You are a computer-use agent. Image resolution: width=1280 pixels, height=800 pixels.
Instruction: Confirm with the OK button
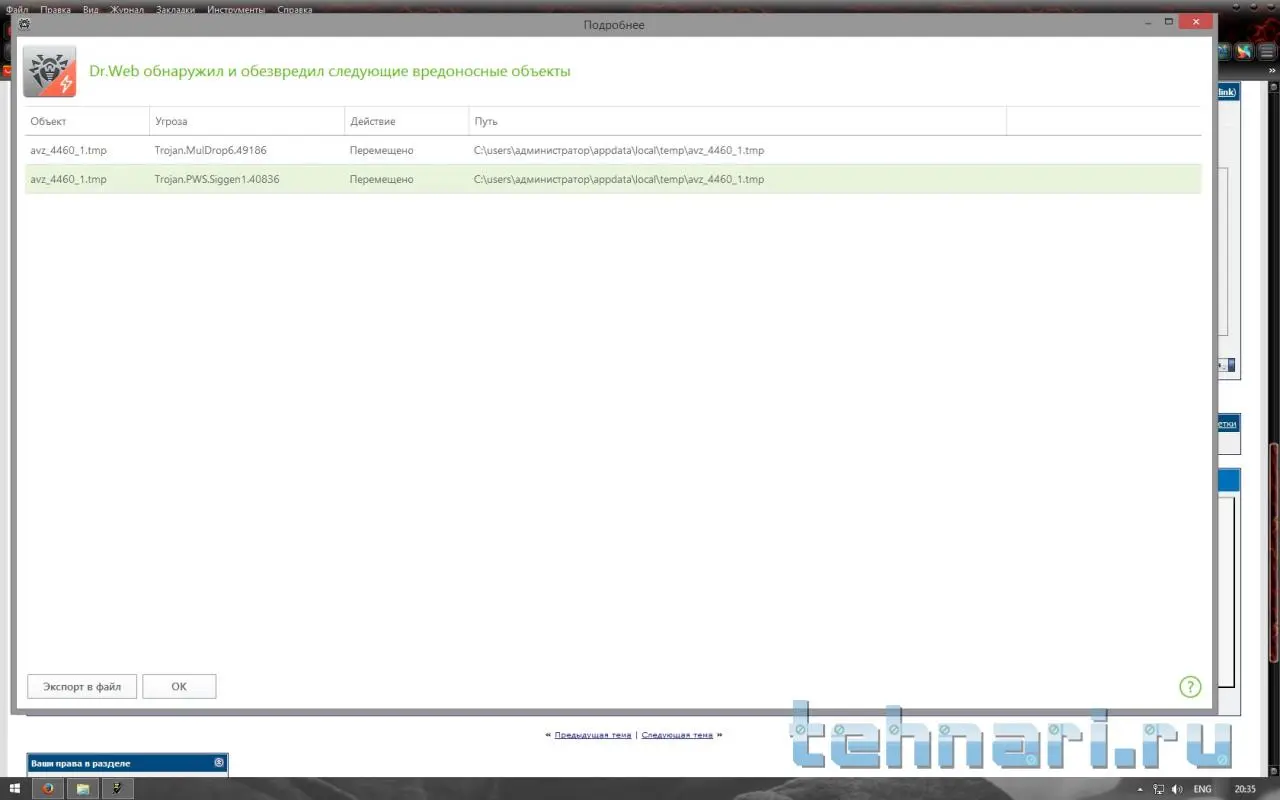click(x=179, y=687)
